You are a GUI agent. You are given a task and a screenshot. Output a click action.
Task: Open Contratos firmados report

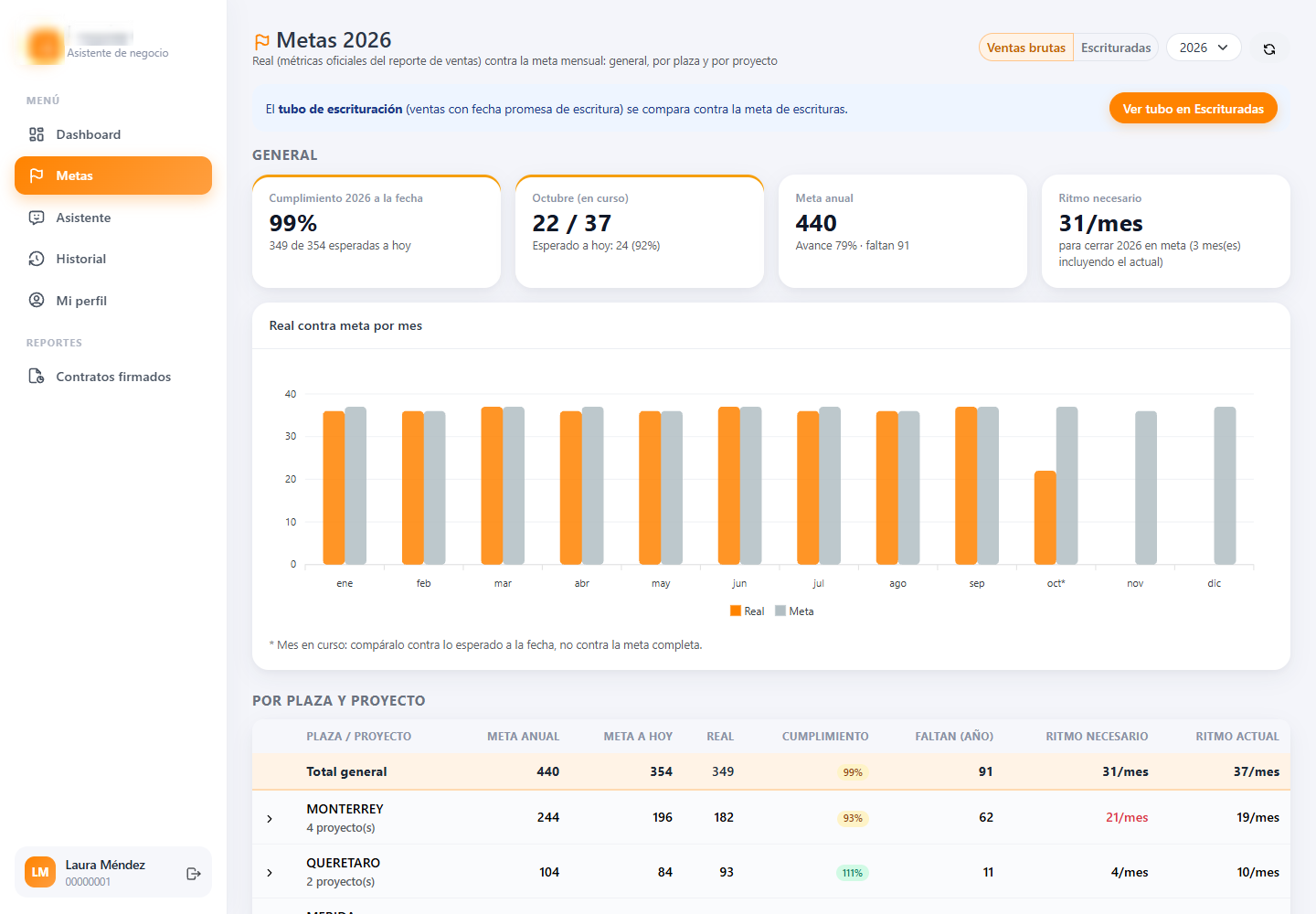[113, 377]
